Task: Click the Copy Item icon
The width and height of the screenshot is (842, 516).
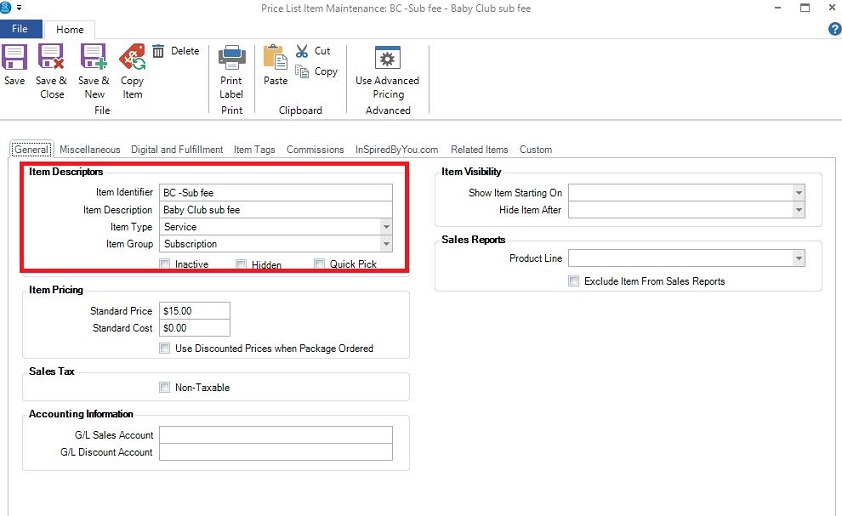Action: point(132,57)
